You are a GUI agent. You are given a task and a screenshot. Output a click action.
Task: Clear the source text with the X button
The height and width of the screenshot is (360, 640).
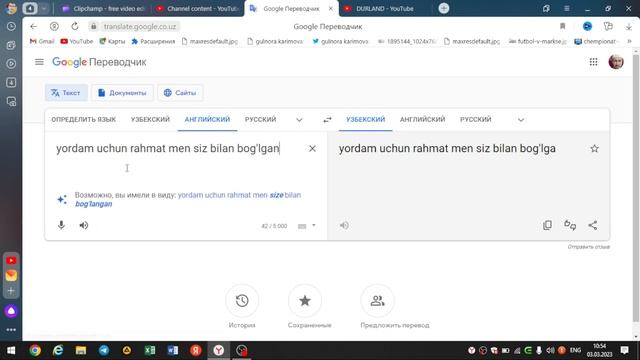pyautogui.click(x=312, y=149)
